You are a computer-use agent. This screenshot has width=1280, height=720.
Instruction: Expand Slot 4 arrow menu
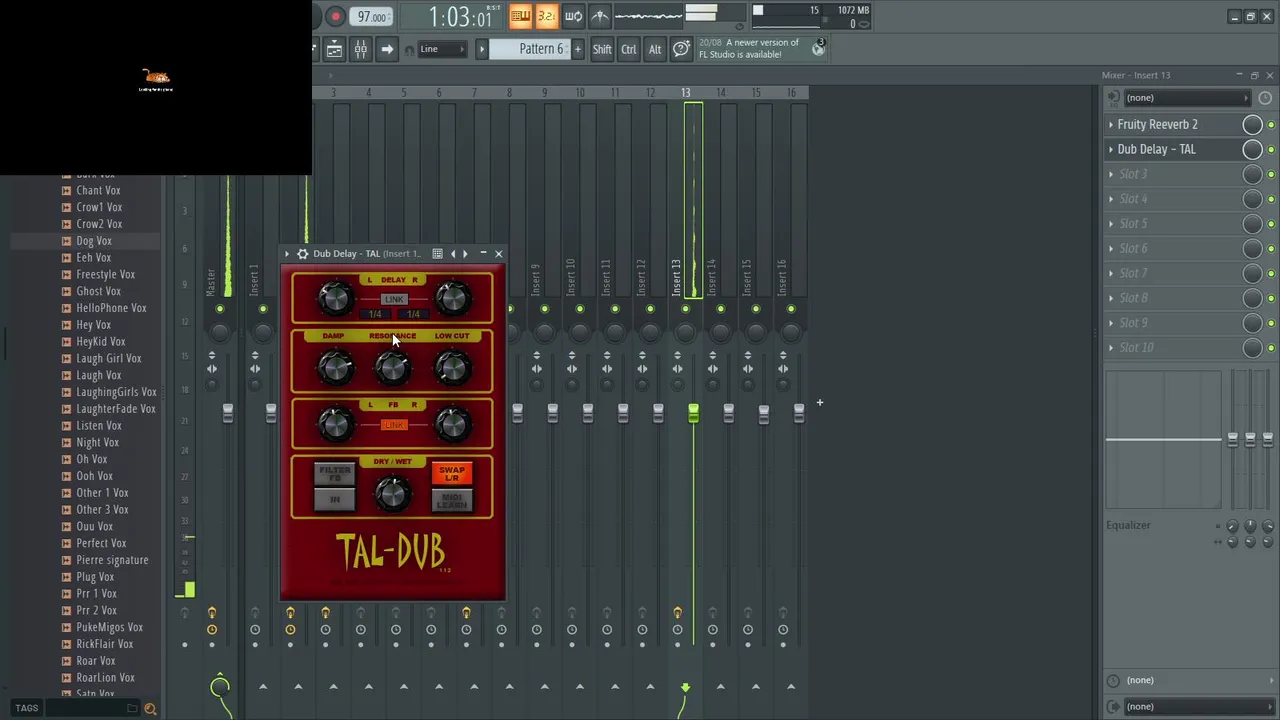click(1111, 199)
